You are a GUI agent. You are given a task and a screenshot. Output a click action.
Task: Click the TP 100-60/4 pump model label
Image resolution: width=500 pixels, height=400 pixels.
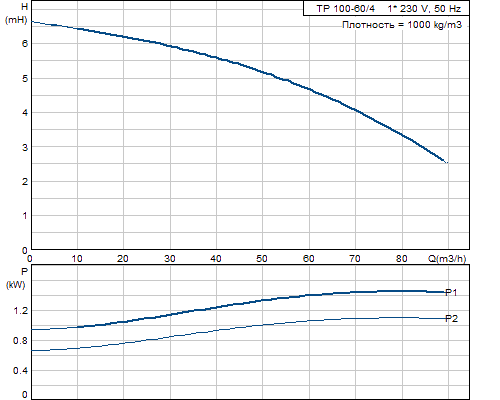(345, 9)
